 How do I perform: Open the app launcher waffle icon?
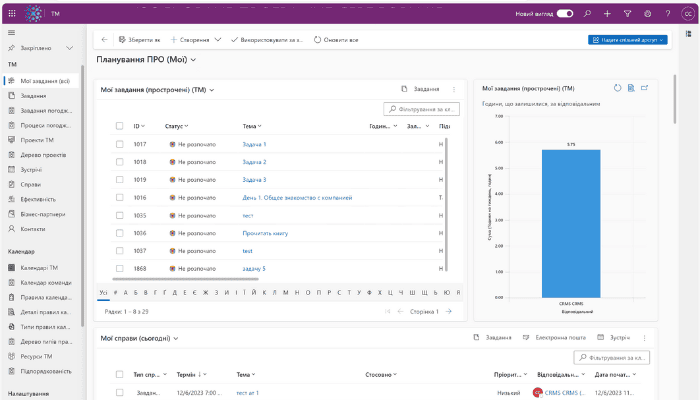pos(12,14)
